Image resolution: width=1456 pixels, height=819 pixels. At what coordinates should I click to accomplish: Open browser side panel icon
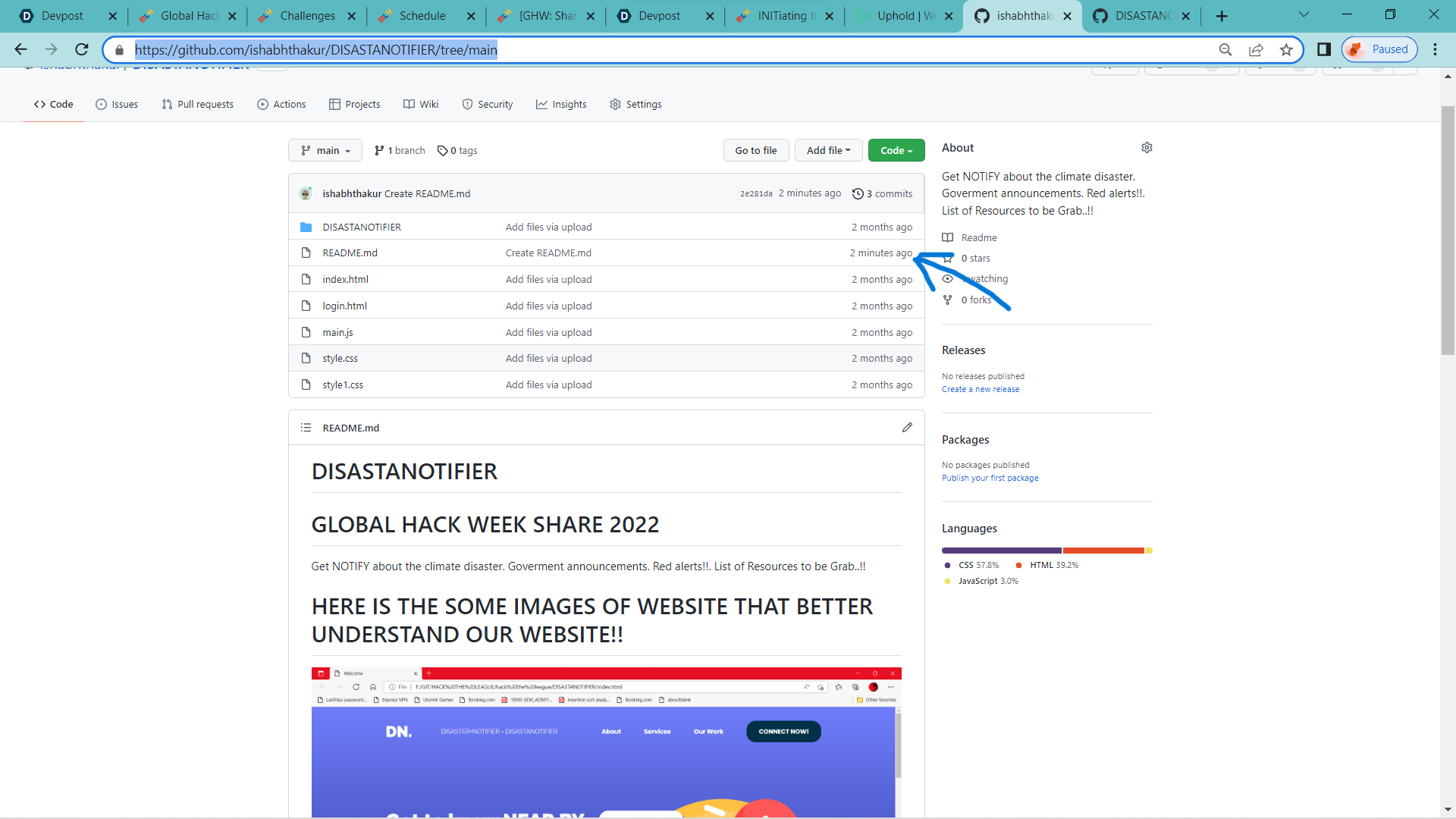coord(1324,50)
